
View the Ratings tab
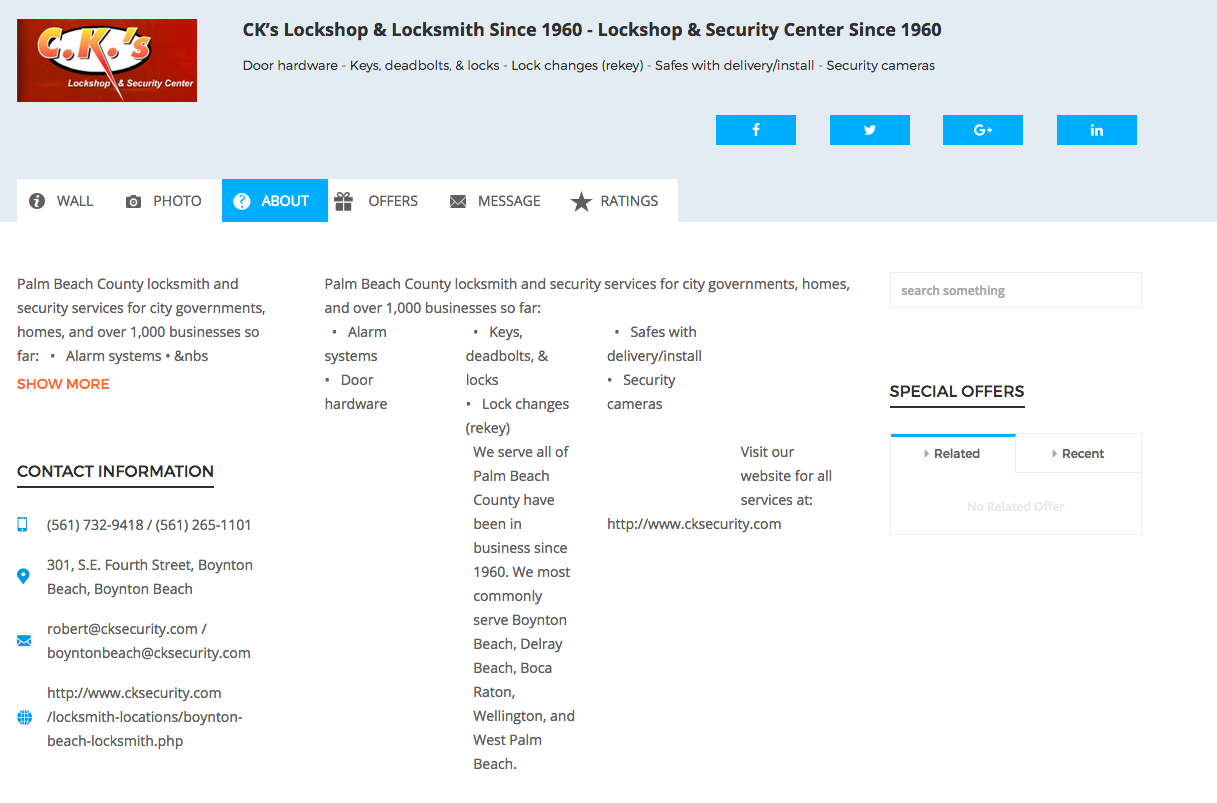(x=615, y=201)
